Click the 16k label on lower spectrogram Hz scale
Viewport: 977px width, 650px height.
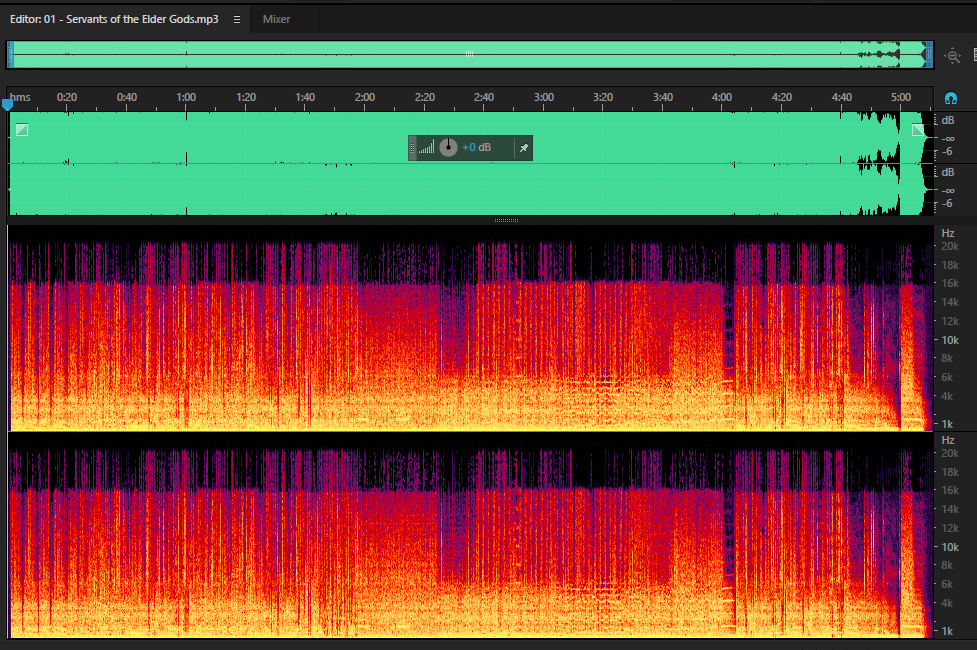(x=950, y=490)
